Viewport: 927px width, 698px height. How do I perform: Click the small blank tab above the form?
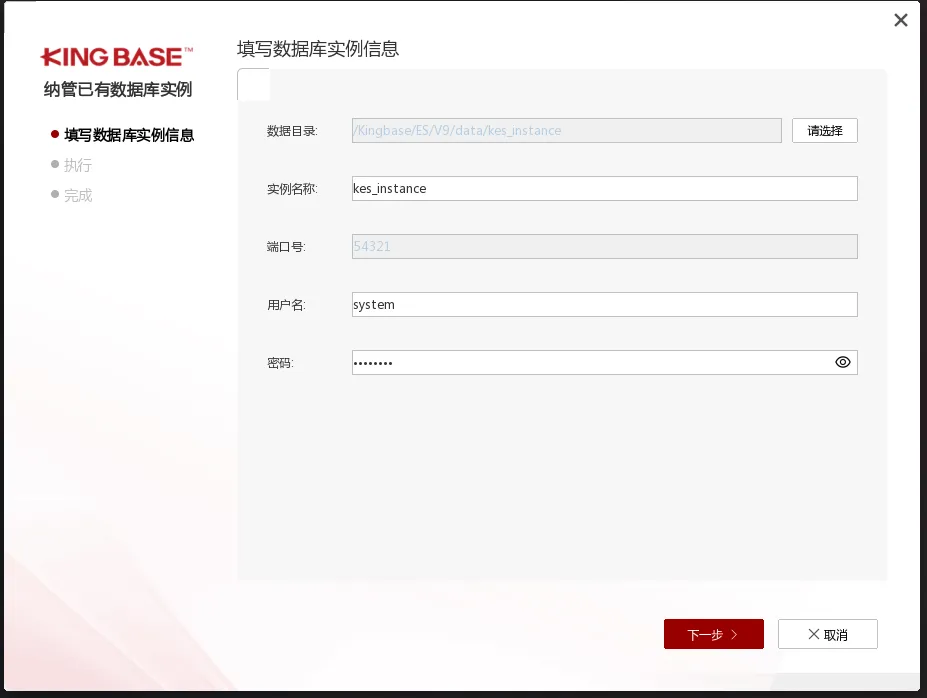[254, 85]
